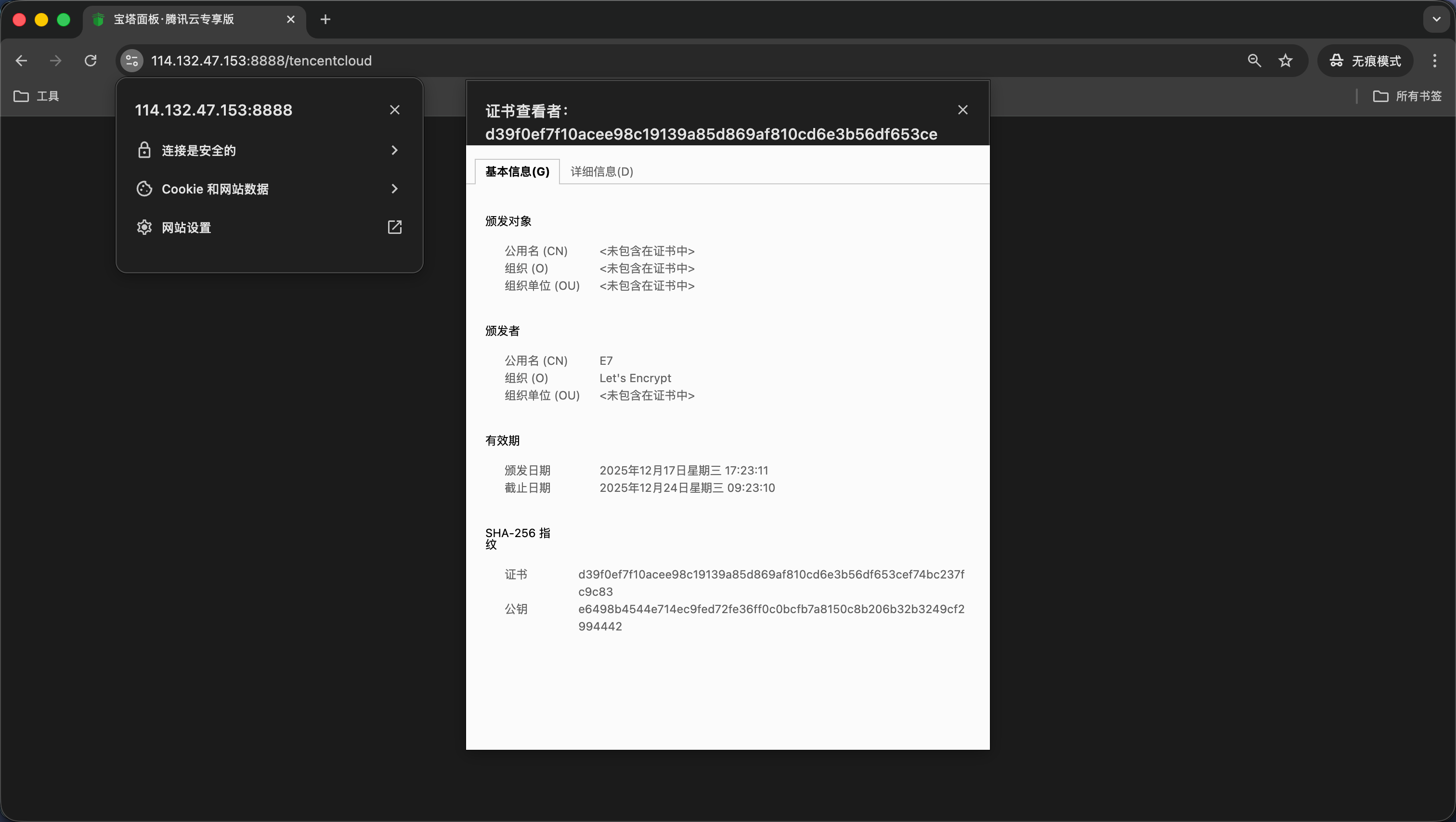Switch to the 详细信息(D) tab
Viewport: 1456px width, 822px height.
click(601, 171)
